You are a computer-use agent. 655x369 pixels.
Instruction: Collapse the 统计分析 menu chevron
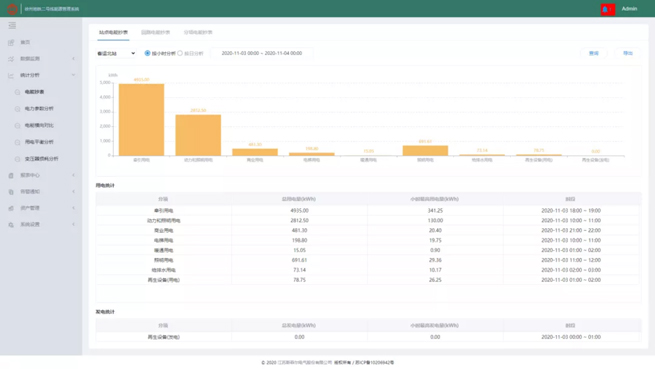pos(74,75)
